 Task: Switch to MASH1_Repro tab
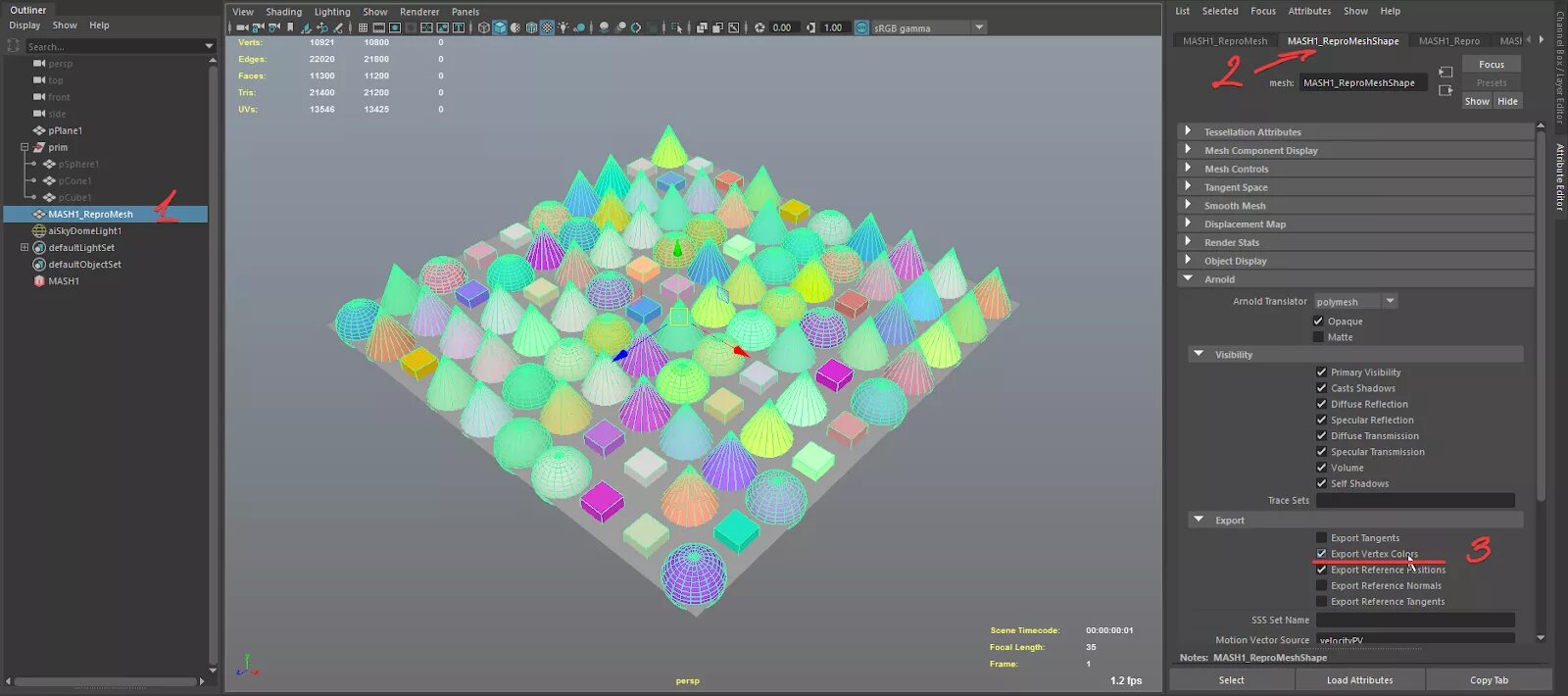coord(1449,40)
